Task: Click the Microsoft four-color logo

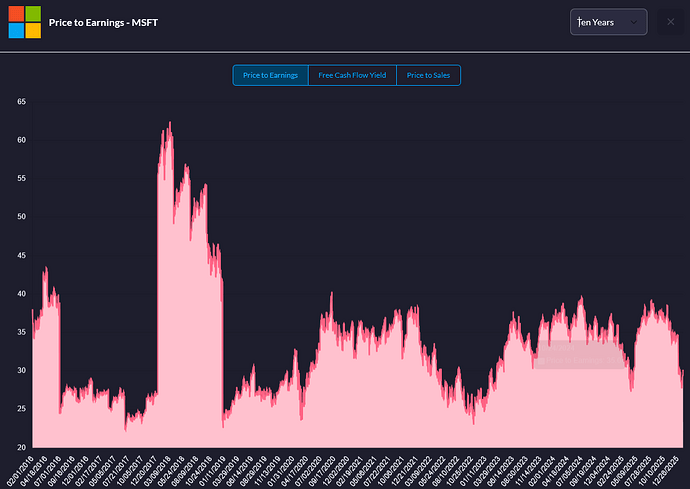Action: (x=25, y=22)
